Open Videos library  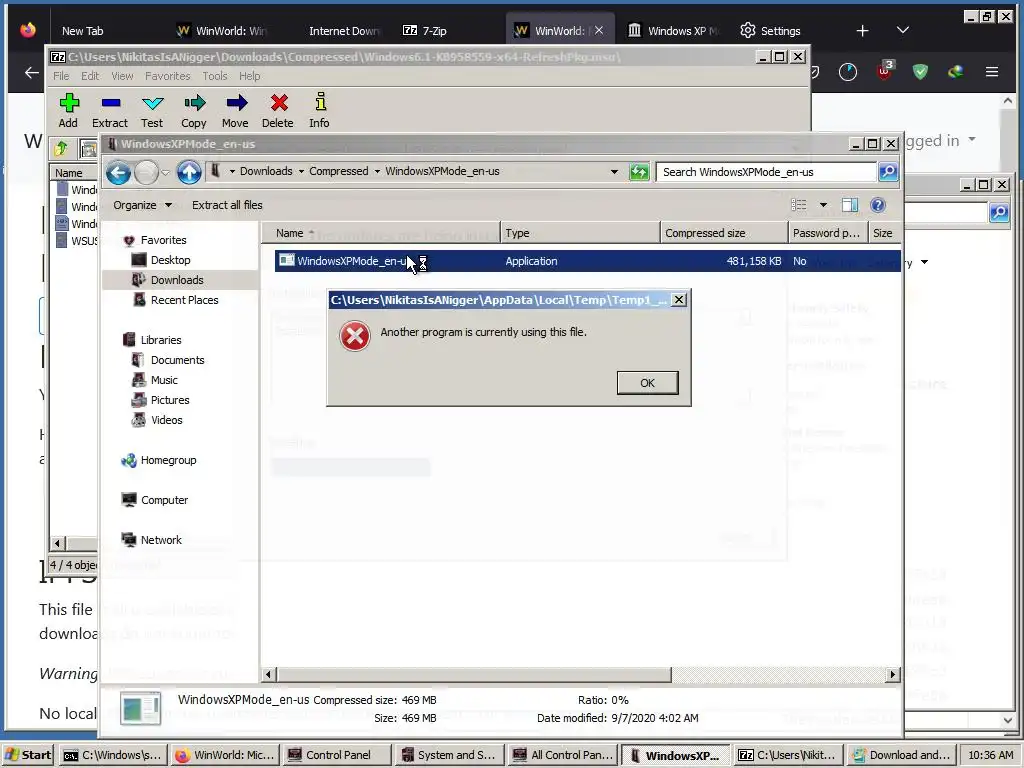click(x=167, y=420)
